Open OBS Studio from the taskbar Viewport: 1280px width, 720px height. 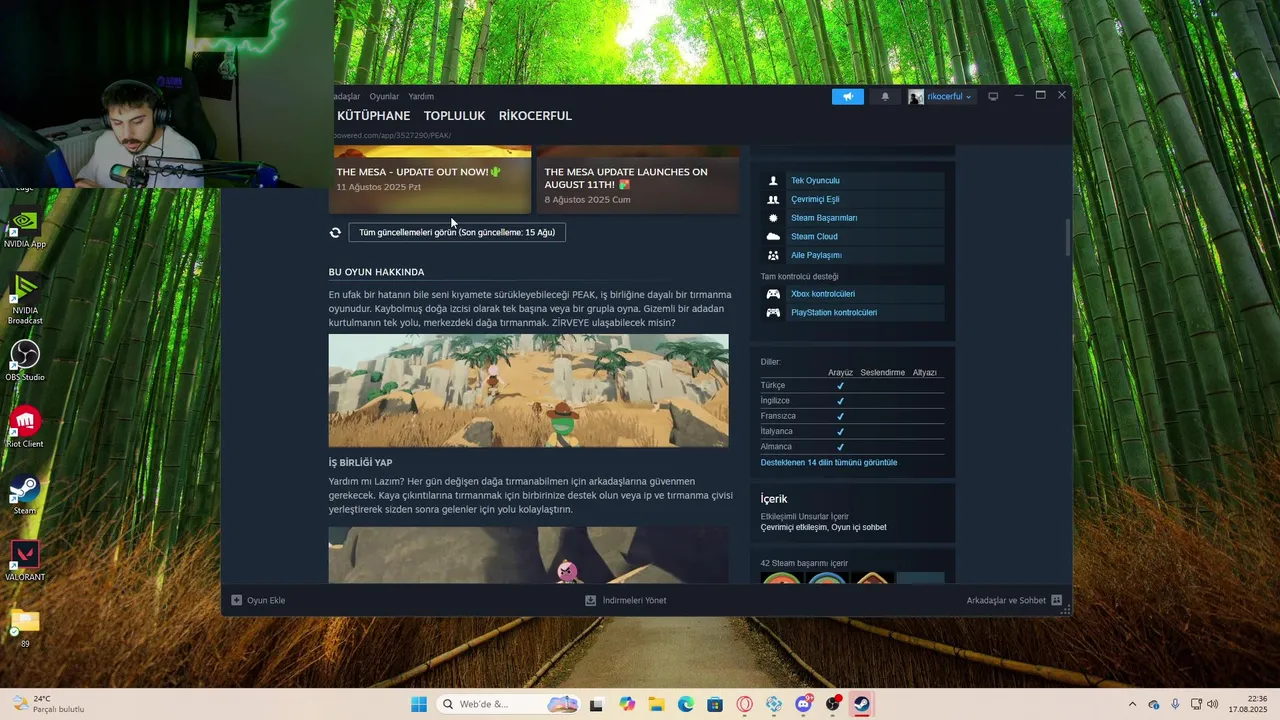[x=833, y=704]
